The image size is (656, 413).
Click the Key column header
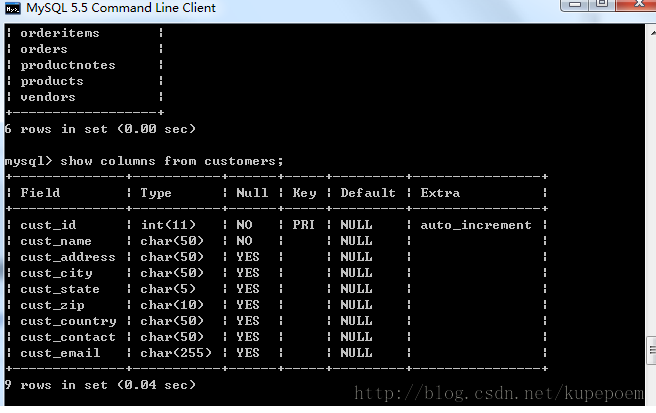304,193
